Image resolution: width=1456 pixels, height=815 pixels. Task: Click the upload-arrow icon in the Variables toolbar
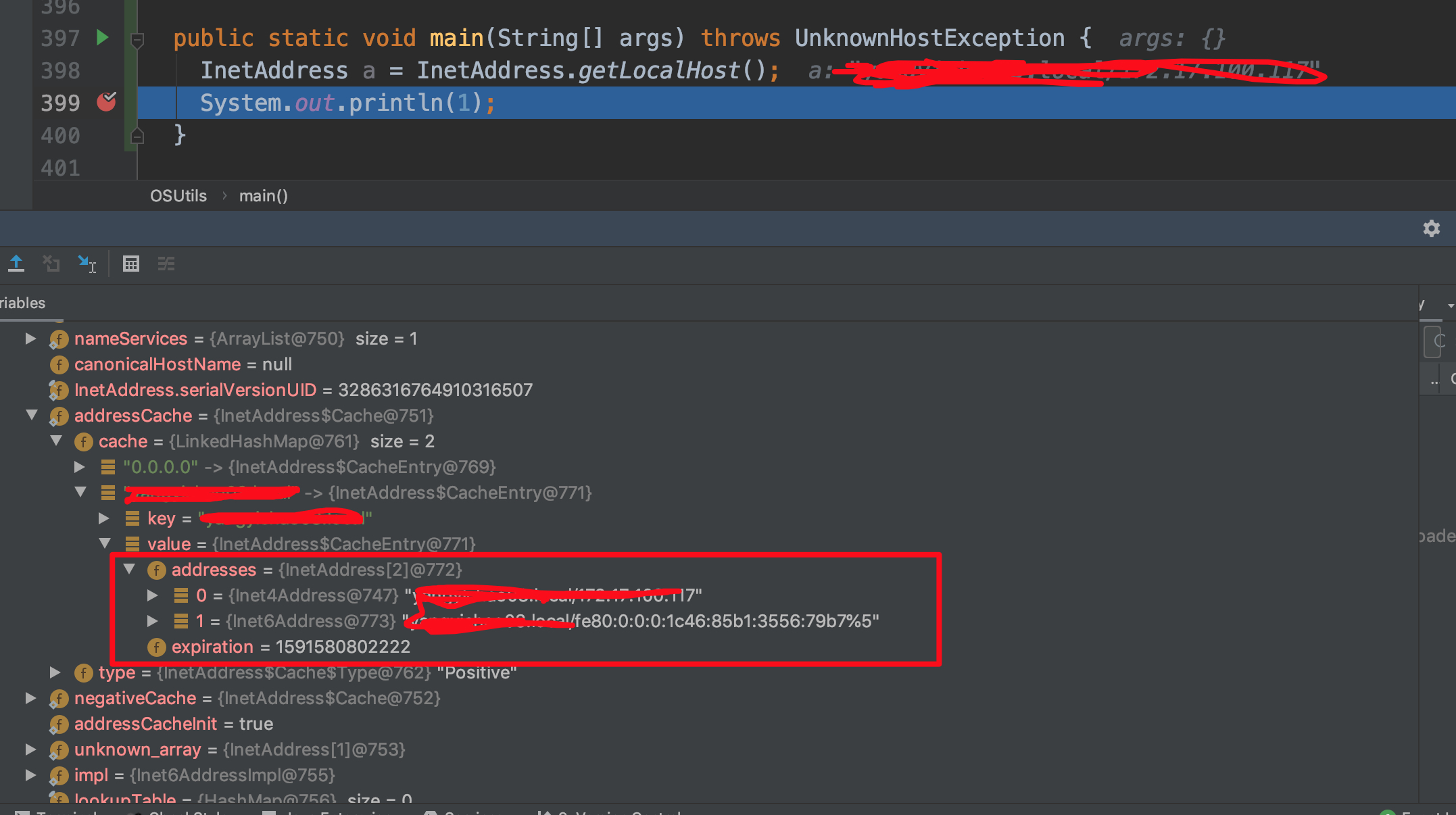[16, 263]
